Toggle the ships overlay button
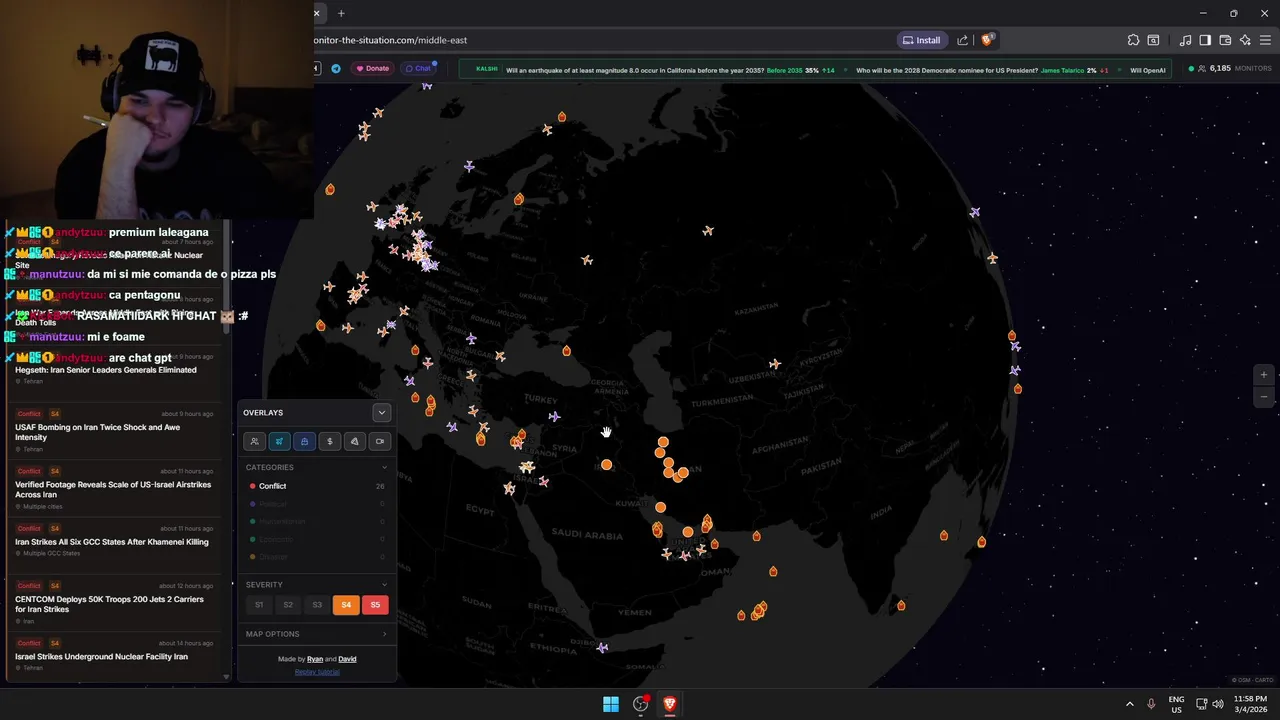This screenshot has height=720, width=1280. tap(304, 441)
